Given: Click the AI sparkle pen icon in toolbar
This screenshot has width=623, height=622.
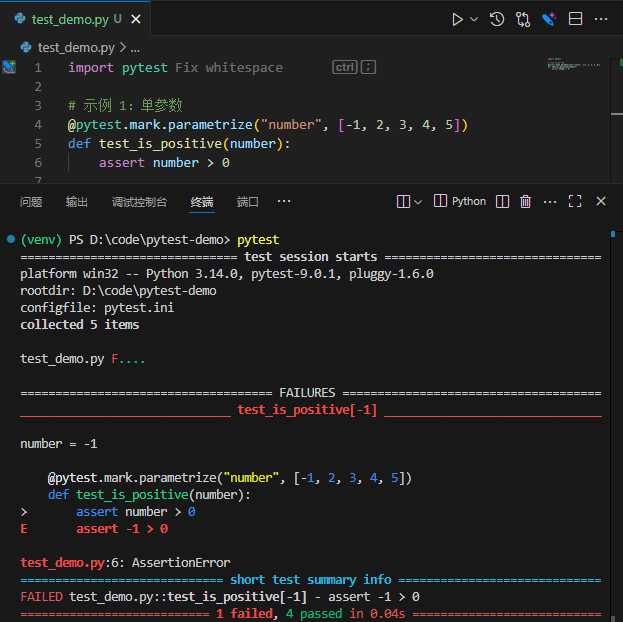Looking at the screenshot, I should point(549,19).
